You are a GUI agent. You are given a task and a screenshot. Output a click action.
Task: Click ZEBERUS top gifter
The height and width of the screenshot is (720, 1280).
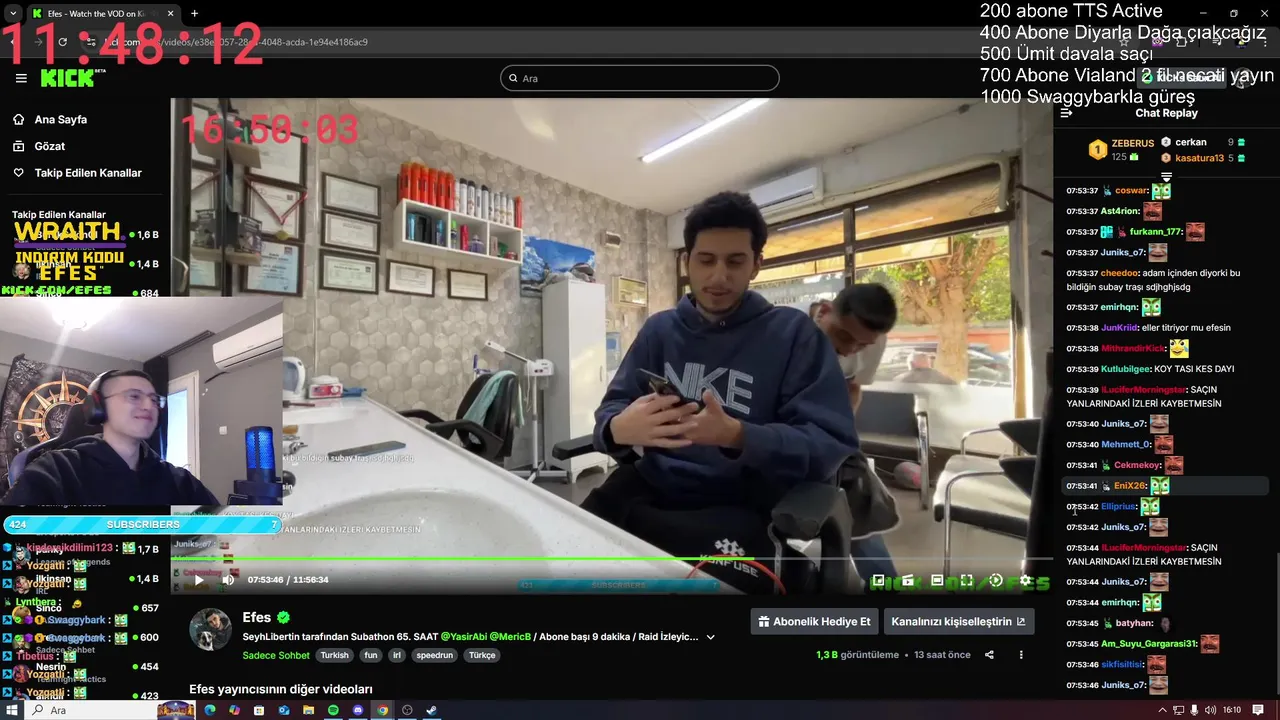1132,143
